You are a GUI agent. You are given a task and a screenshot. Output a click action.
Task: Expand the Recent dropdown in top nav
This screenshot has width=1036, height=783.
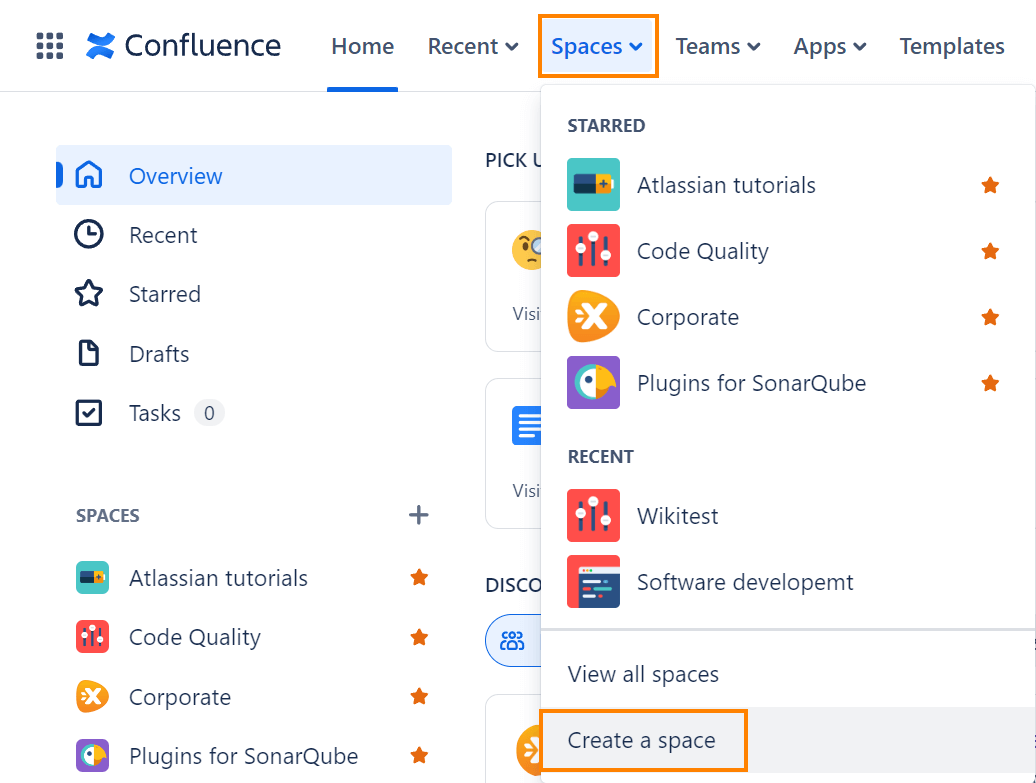(x=473, y=46)
